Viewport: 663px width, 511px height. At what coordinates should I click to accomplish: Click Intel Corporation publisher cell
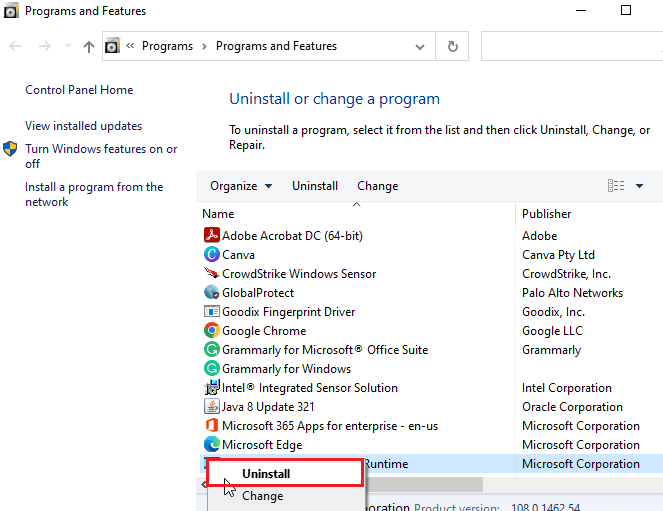[567, 388]
